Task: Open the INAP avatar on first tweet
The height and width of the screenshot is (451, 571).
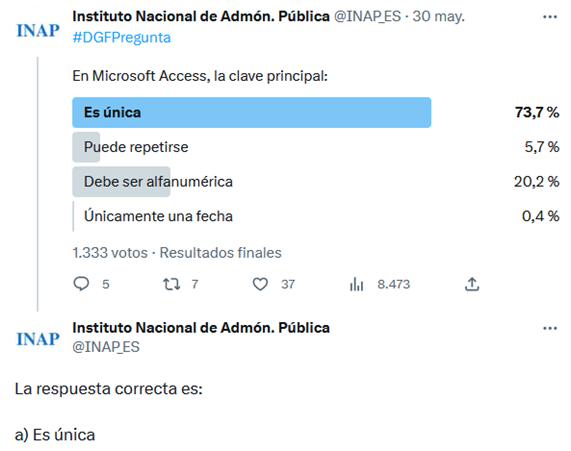Action: [38, 31]
